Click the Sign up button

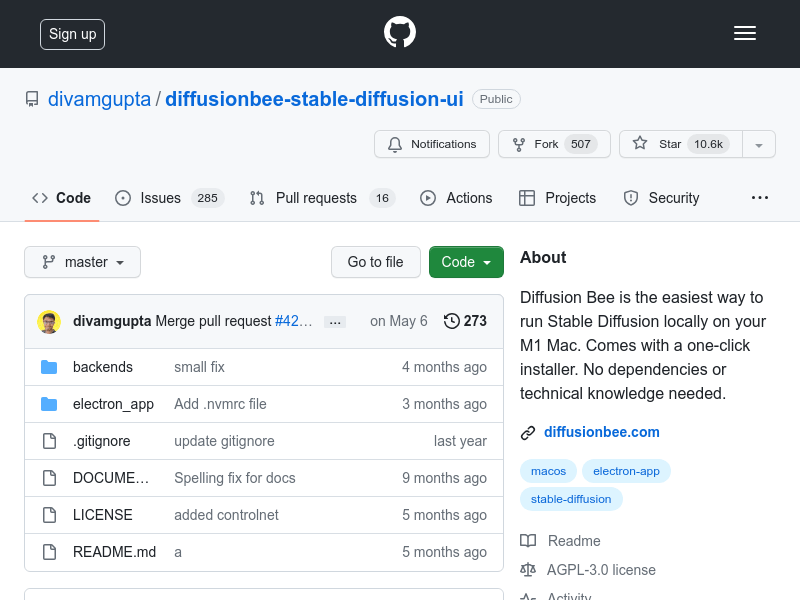coord(72,34)
